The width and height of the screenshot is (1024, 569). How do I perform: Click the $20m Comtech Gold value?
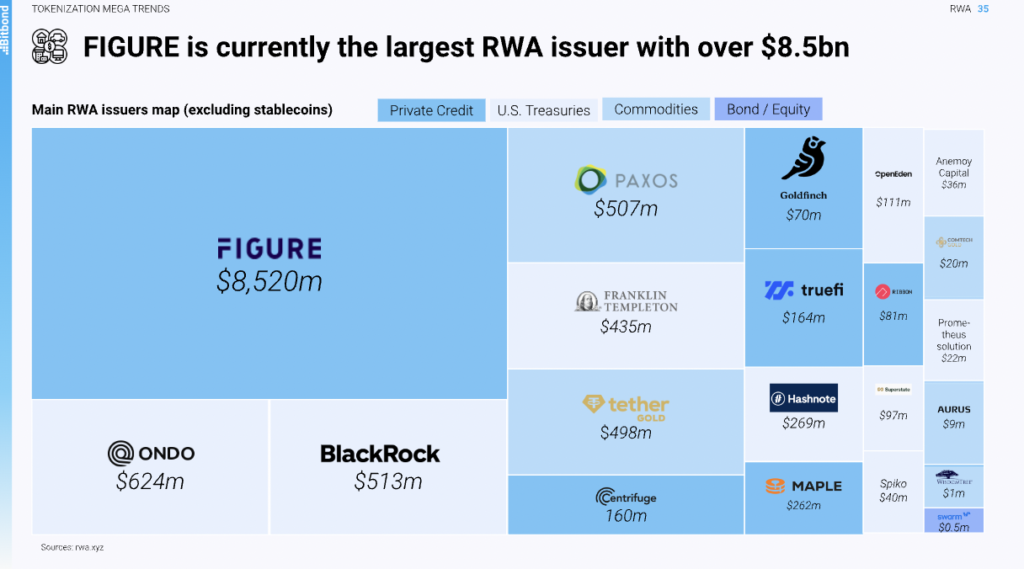953,264
